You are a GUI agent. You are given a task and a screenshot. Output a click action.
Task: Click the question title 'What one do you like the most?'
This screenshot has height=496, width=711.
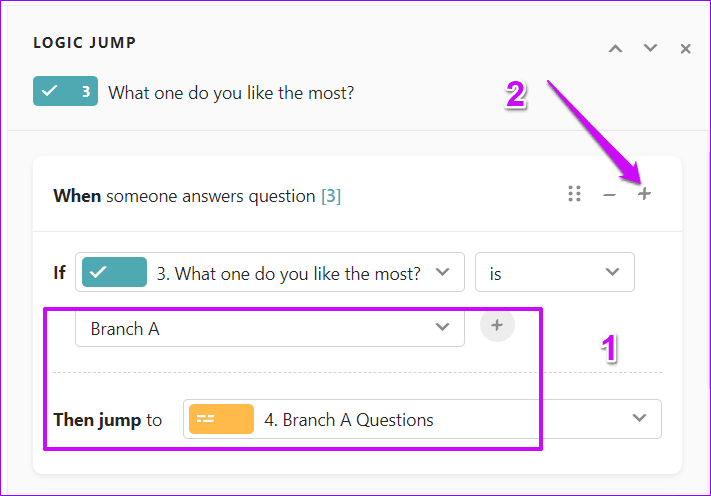[231, 93]
